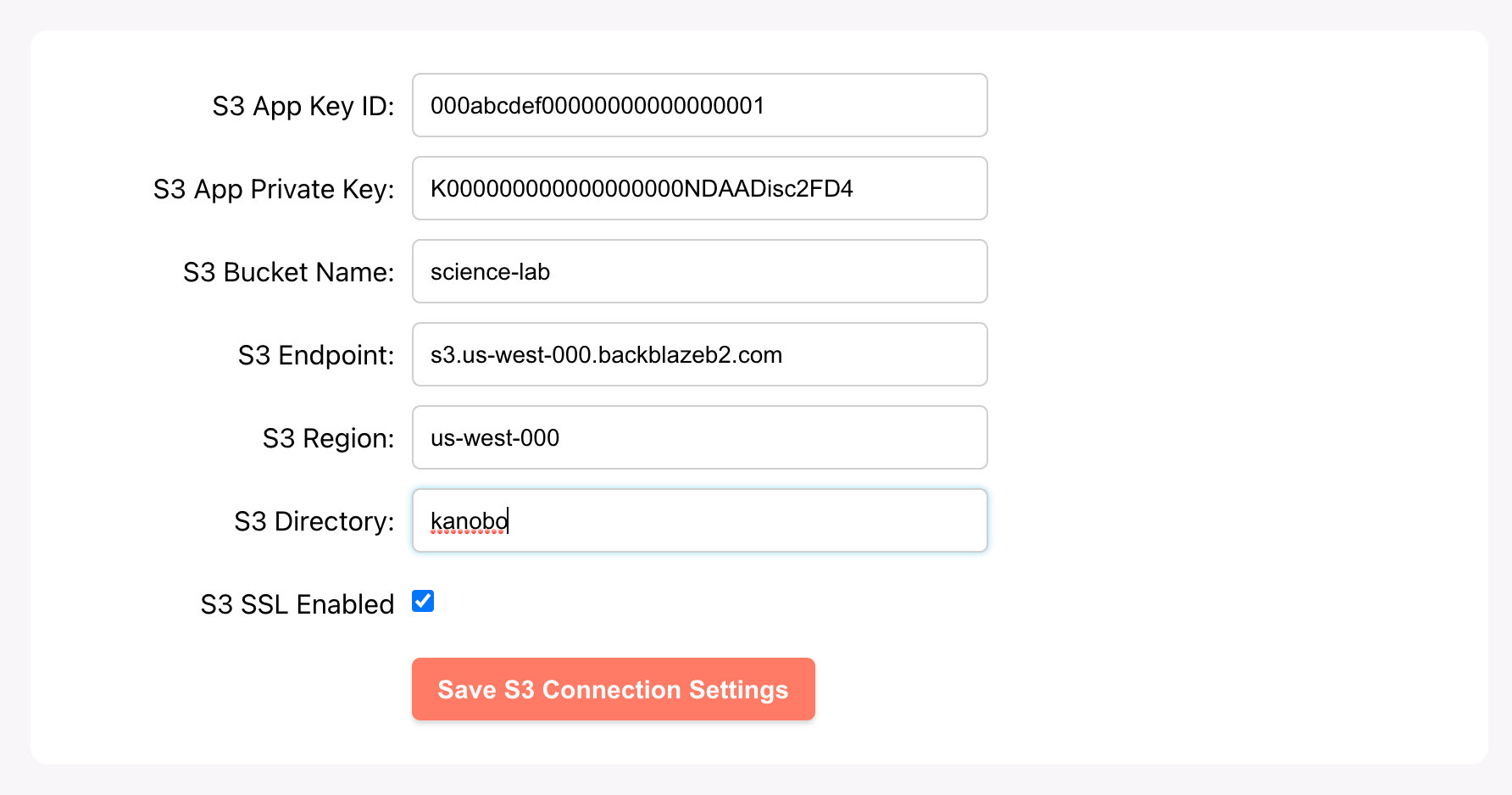Click the "S3 Endpoint:" label text

point(316,355)
